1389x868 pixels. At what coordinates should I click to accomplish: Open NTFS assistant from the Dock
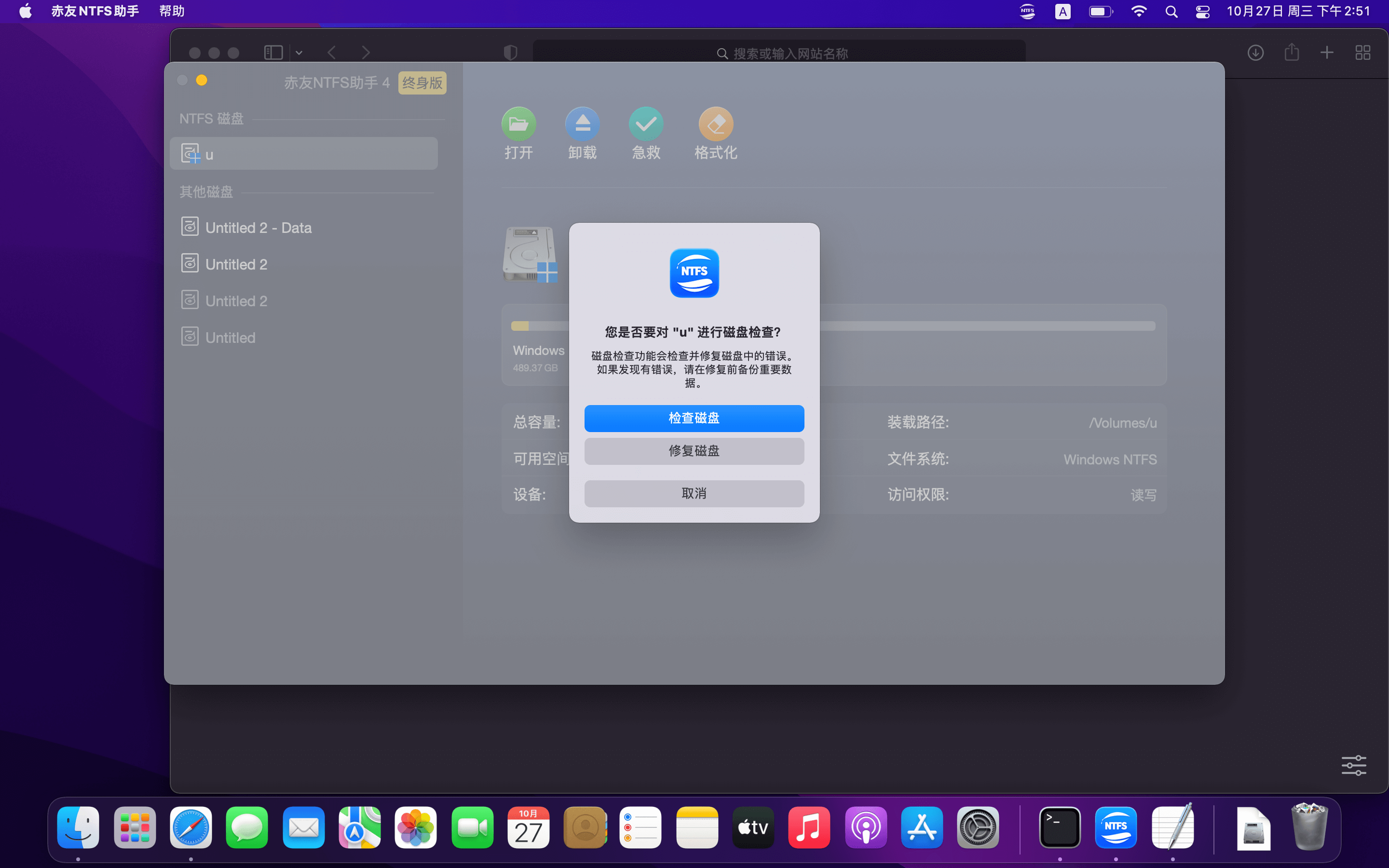(1116, 827)
